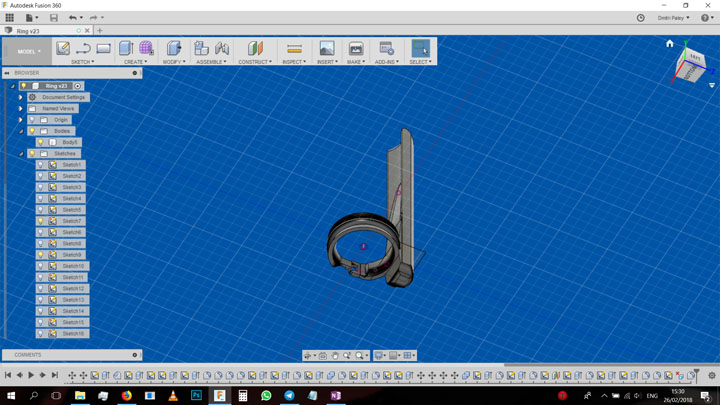This screenshot has width=720, height=405.
Task: Open the Job Status clock icon
Action: click(641, 18)
